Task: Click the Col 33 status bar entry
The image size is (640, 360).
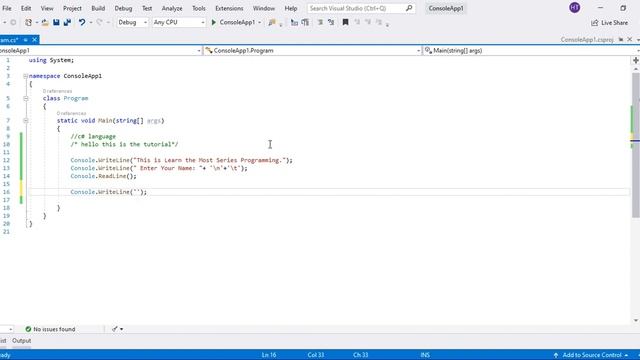Action: tap(316, 355)
